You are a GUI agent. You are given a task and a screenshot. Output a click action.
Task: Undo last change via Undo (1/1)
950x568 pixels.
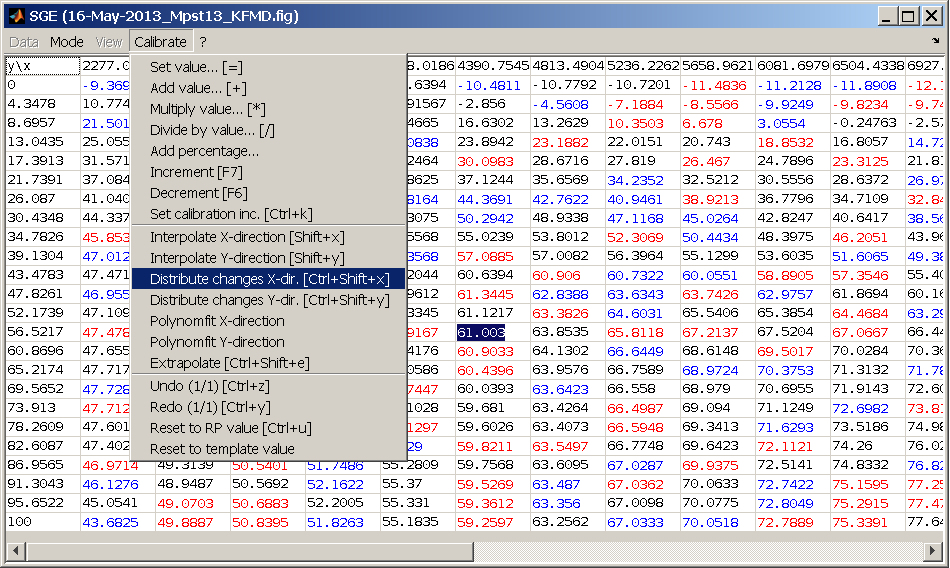pos(209,386)
